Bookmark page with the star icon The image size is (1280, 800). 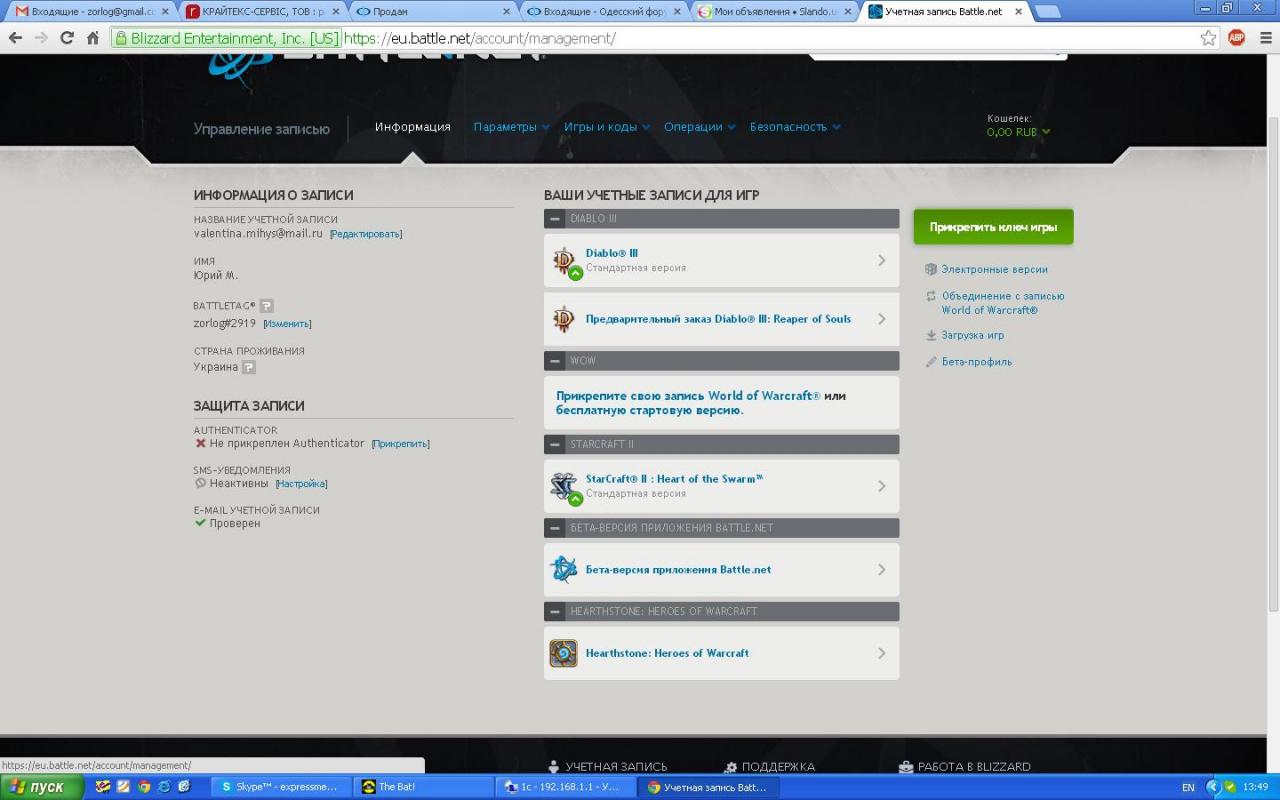click(x=1209, y=38)
